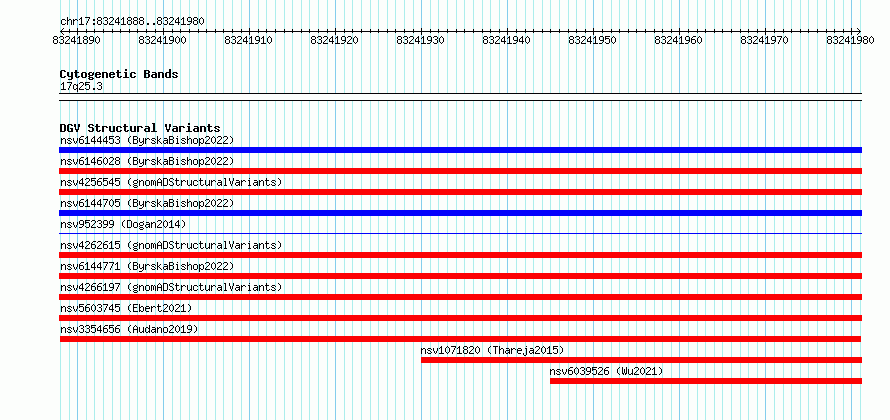Click the Cytogenetic Bands track title
This screenshot has height=420, width=890.
[119, 74]
